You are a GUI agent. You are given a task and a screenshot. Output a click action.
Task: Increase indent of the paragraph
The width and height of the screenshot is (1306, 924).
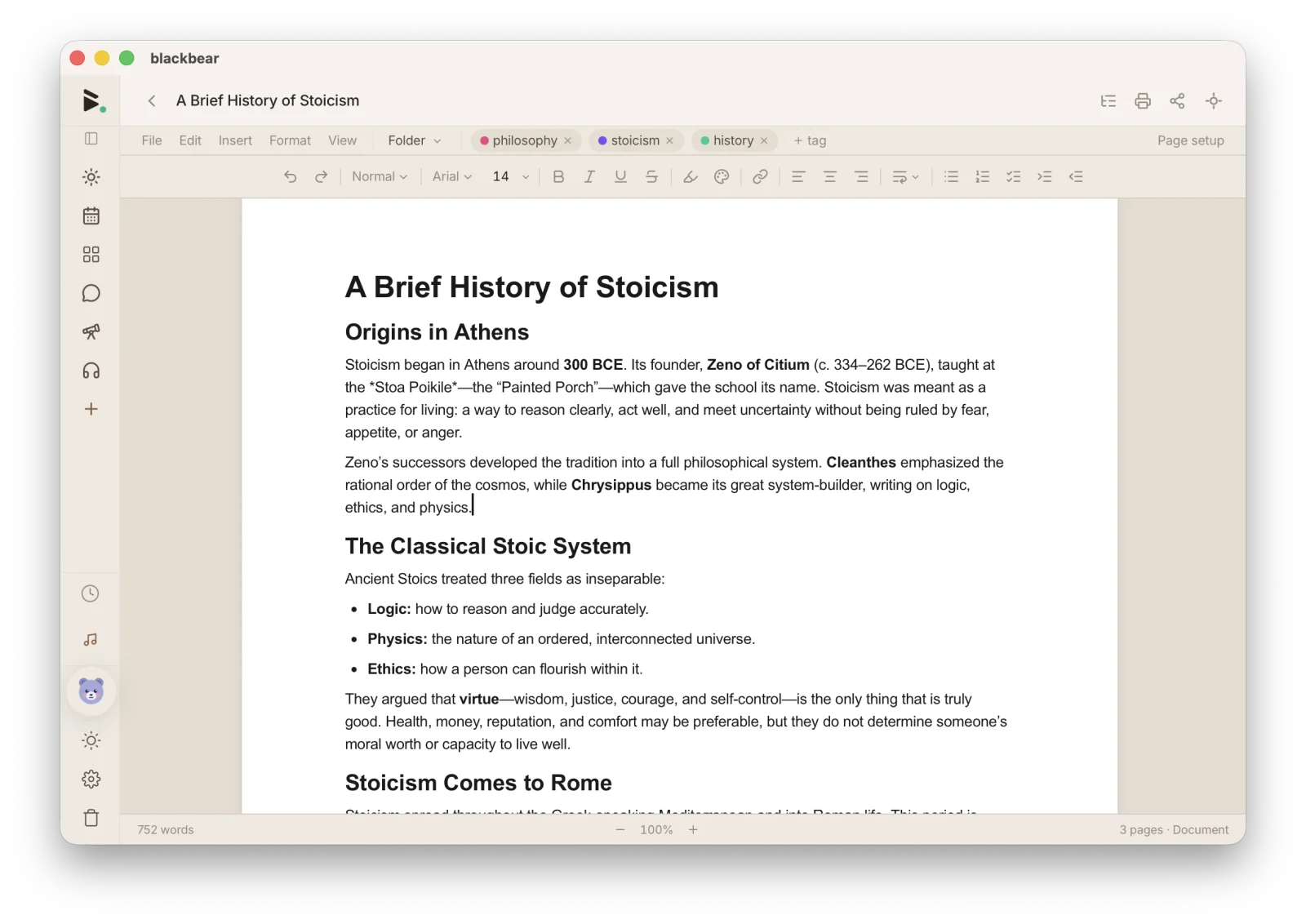coord(1045,176)
